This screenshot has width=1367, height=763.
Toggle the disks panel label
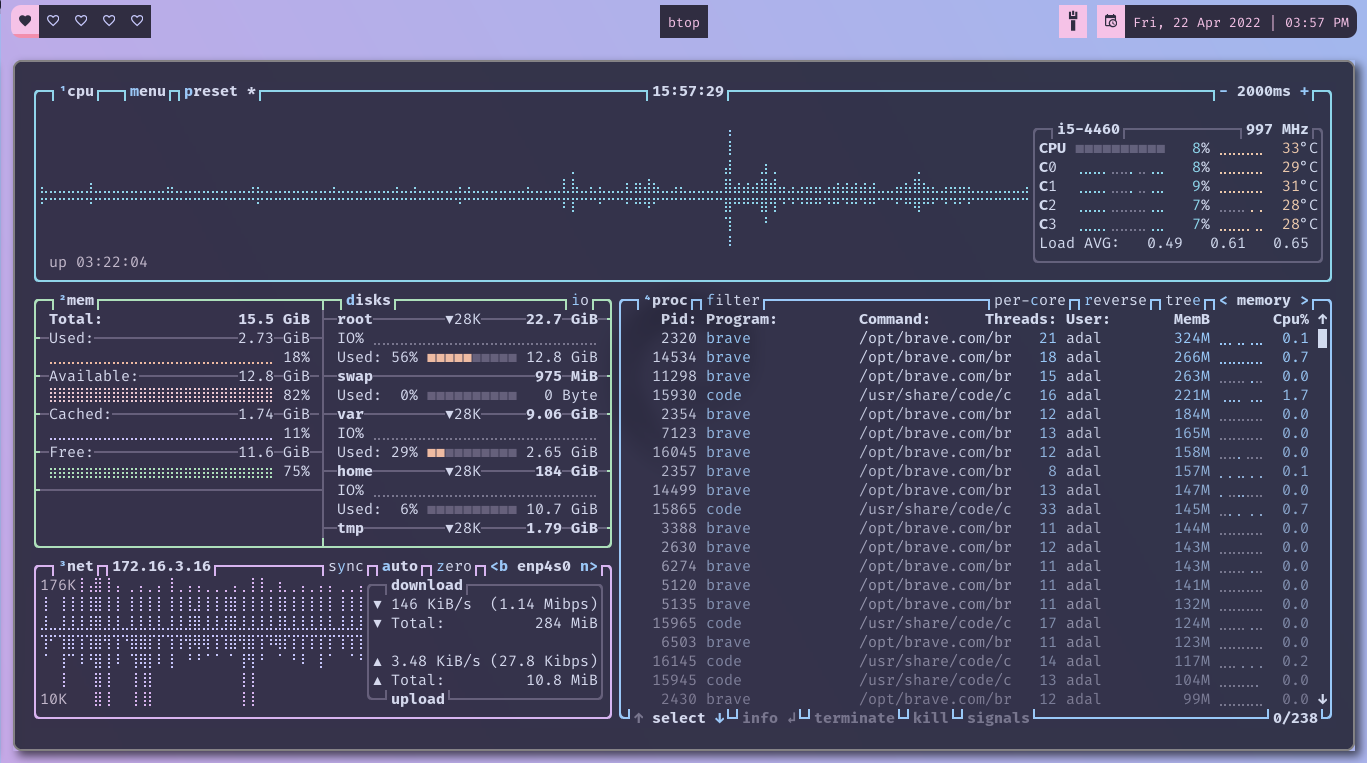pos(368,300)
